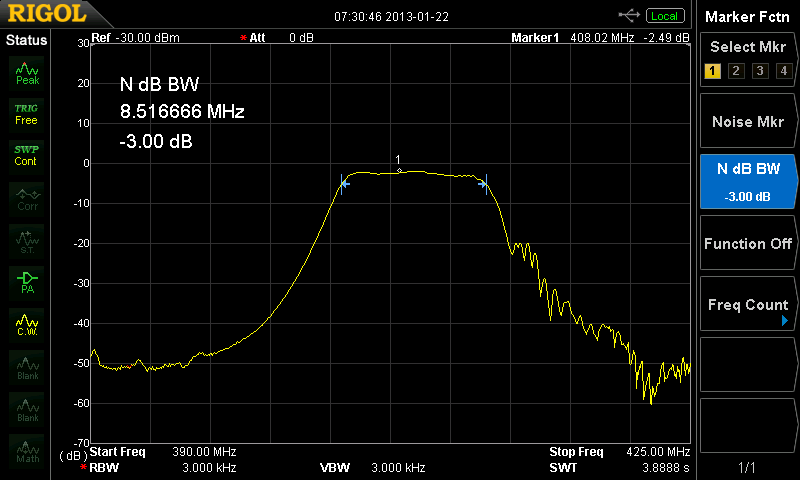800x480 pixels.
Task: Click the SWT 3.8888 s readout
Action: 619,467
